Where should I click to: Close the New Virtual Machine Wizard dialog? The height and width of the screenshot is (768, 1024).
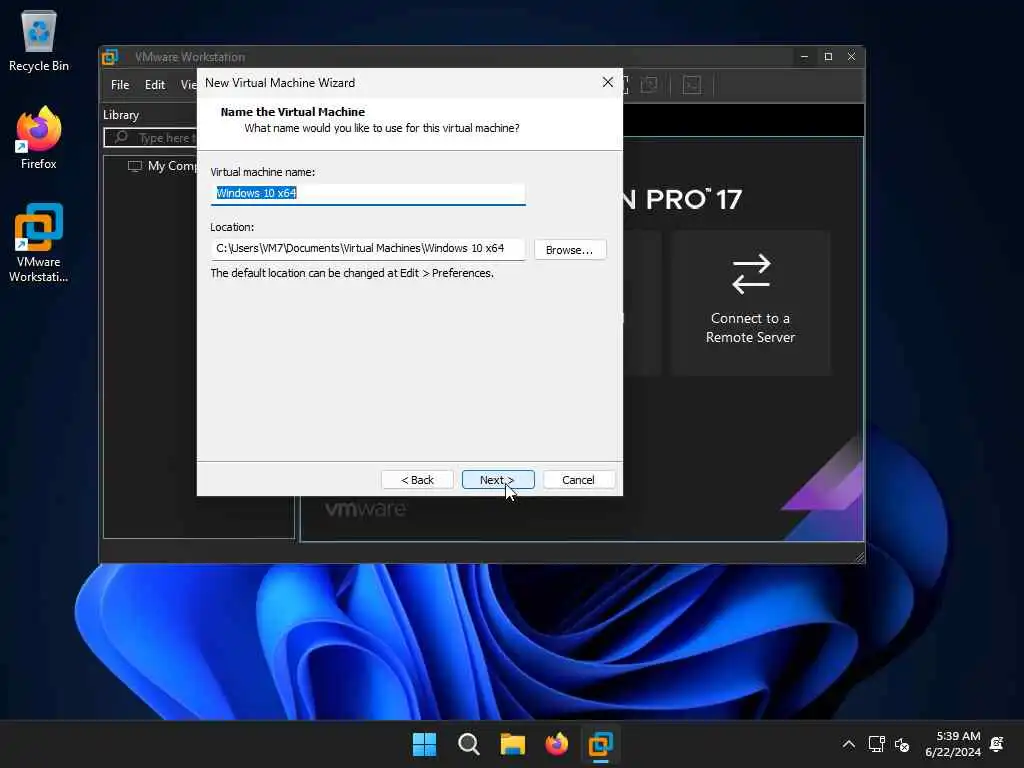(x=608, y=82)
